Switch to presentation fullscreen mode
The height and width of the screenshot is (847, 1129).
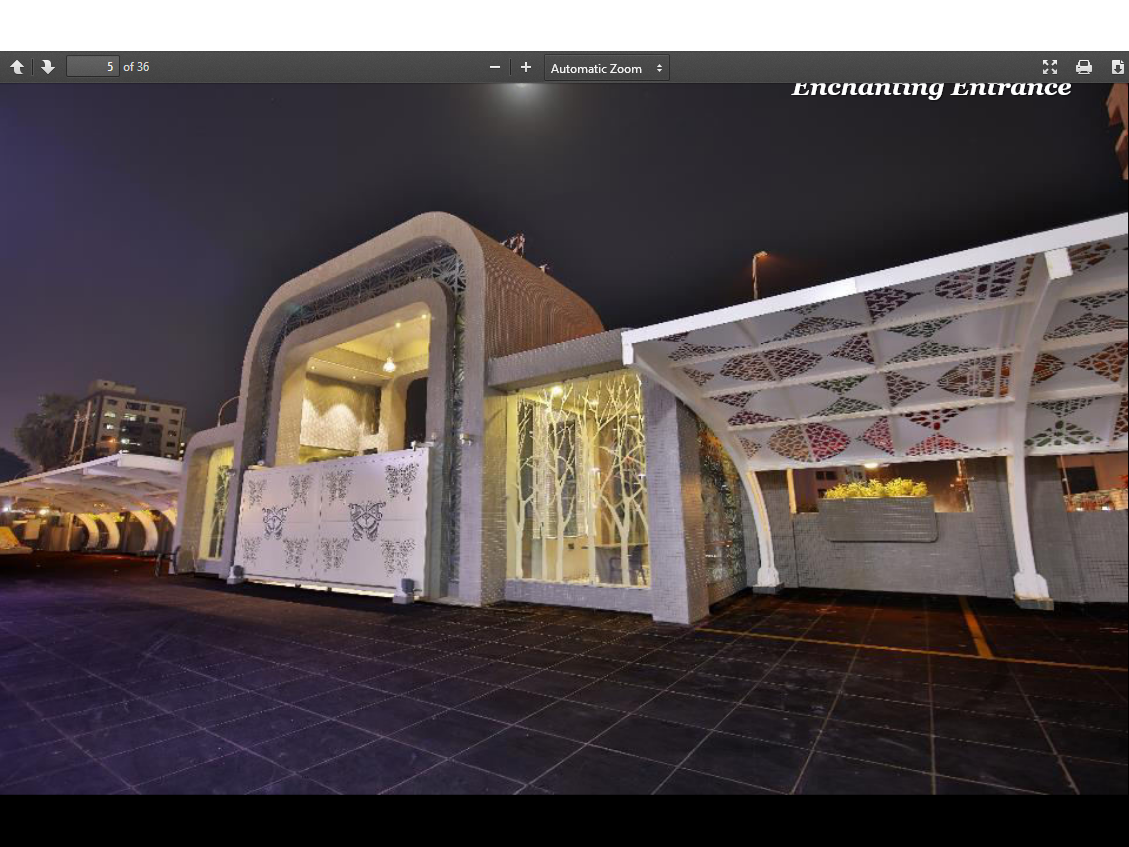point(1050,67)
